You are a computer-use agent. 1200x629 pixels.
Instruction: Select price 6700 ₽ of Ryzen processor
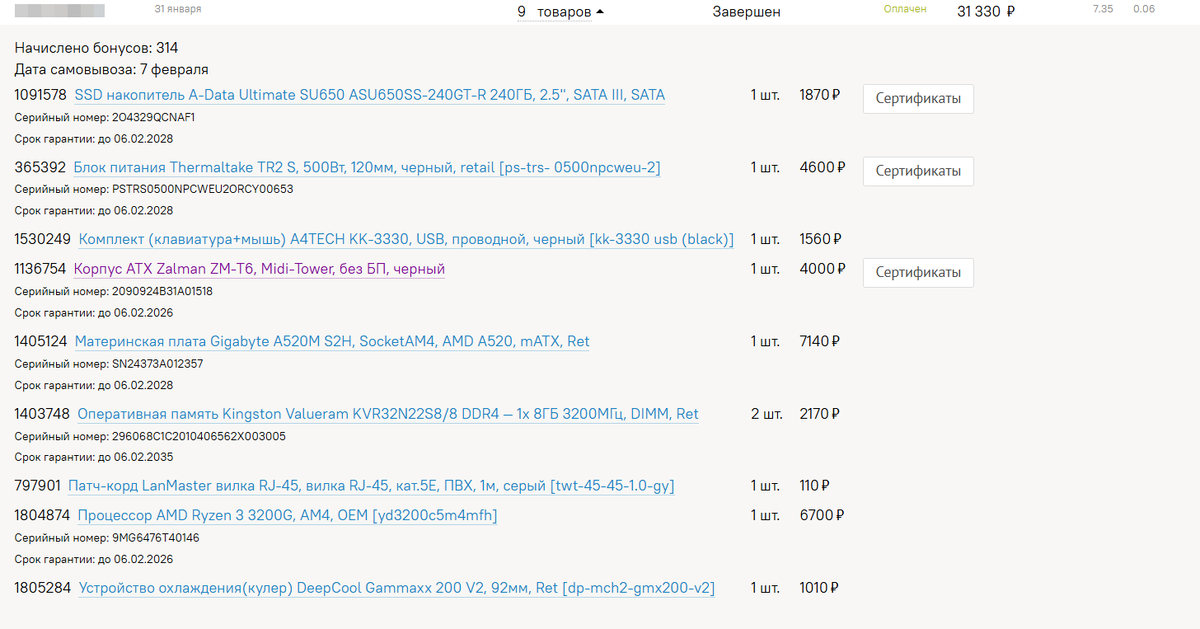pyautogui.click(x=822, y=515)
